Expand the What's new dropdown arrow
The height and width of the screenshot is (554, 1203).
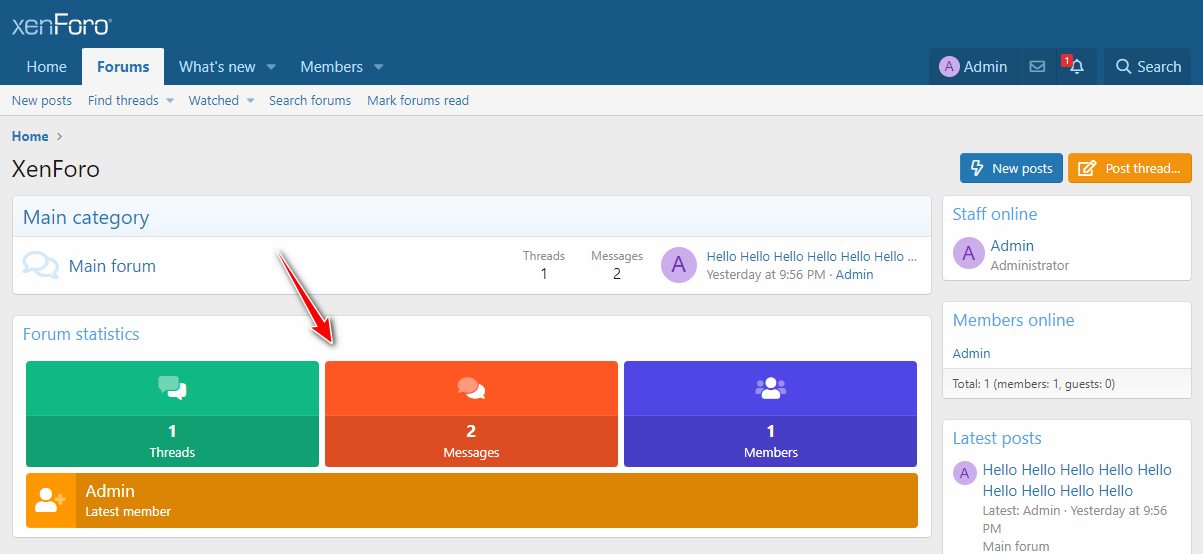[x=271, y=67]
